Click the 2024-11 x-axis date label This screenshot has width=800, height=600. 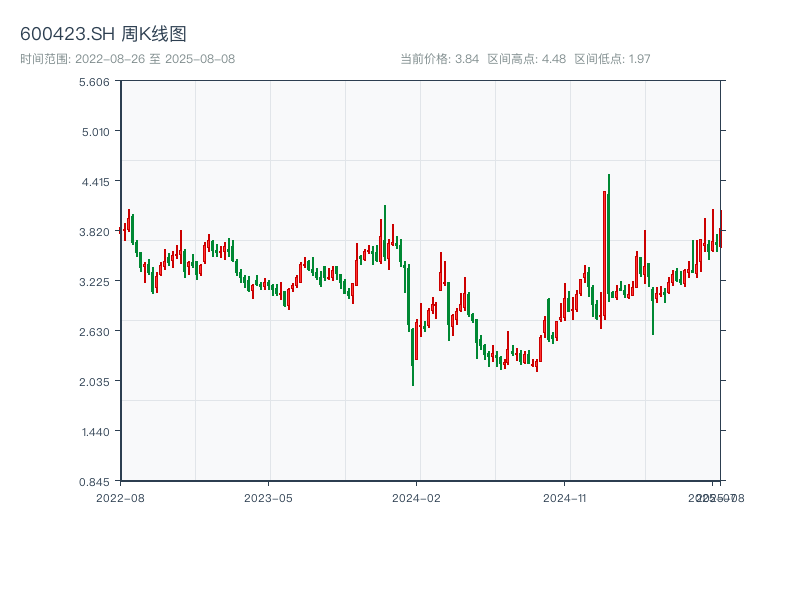[x=566, y=497]
